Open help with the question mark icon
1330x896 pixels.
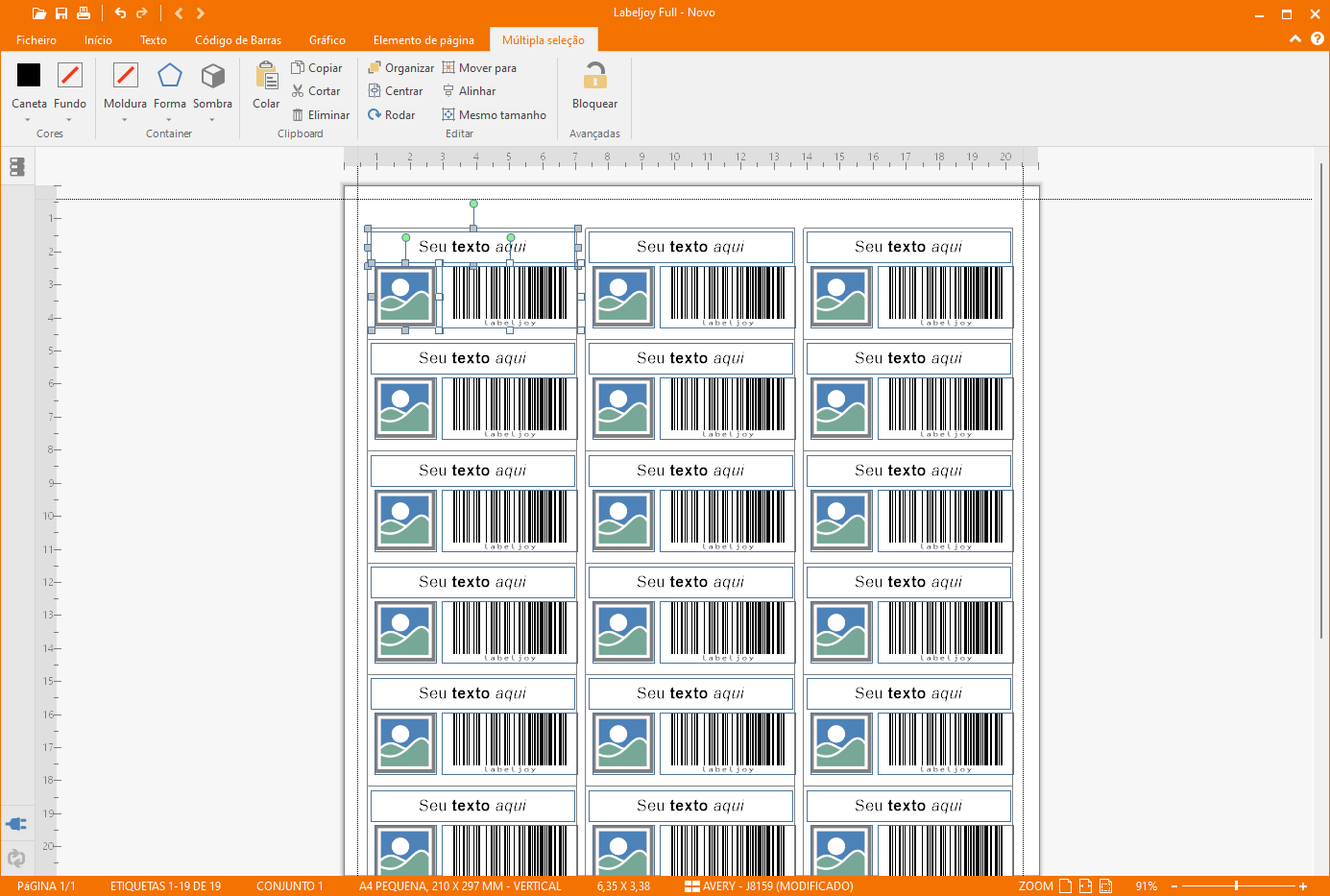click(x=1318, y=39)
